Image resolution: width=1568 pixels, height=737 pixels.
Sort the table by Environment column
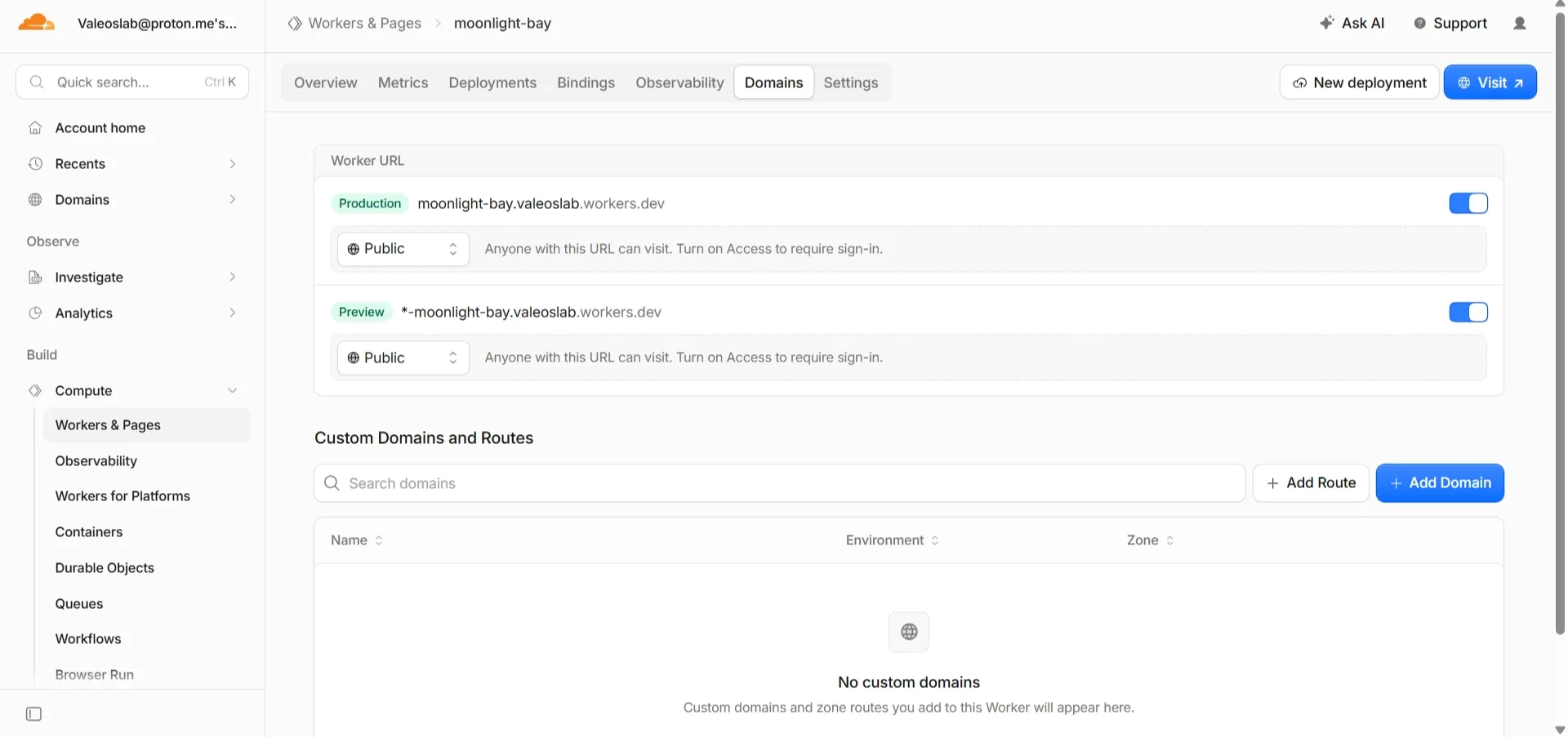pyautogui.click(x=892, y=540)
